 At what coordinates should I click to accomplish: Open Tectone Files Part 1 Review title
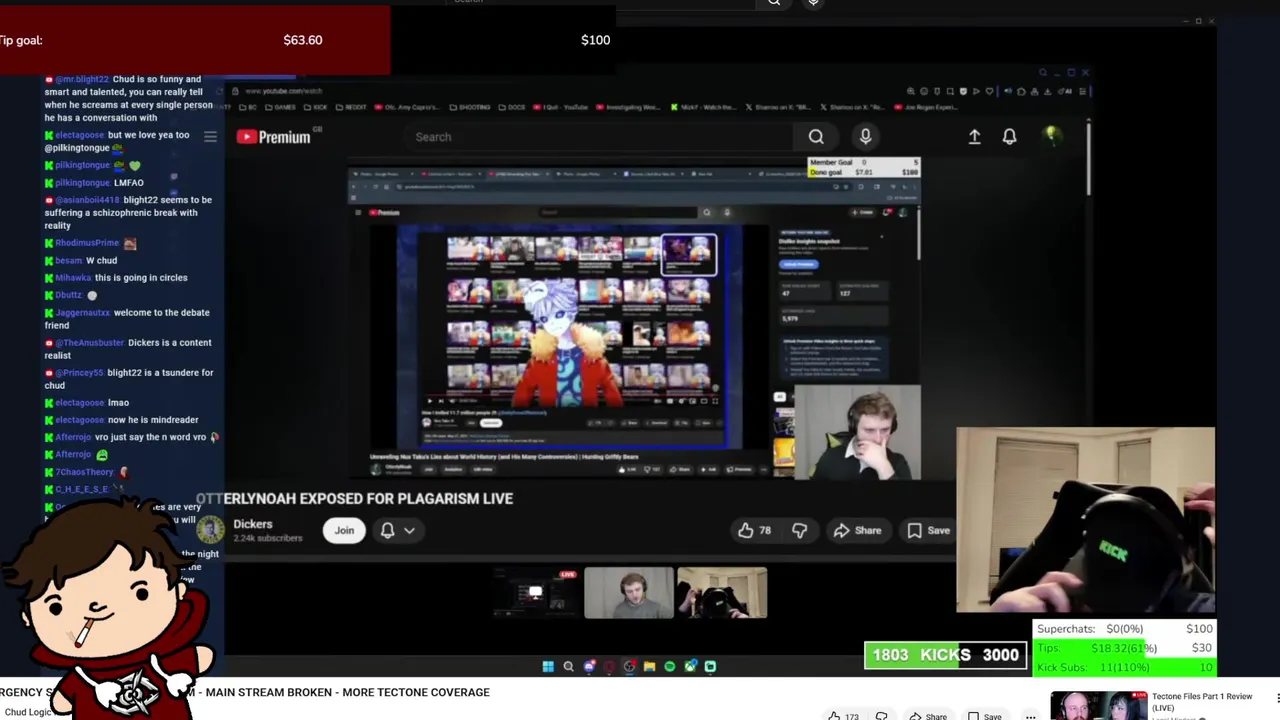[x=1202, y=702]
